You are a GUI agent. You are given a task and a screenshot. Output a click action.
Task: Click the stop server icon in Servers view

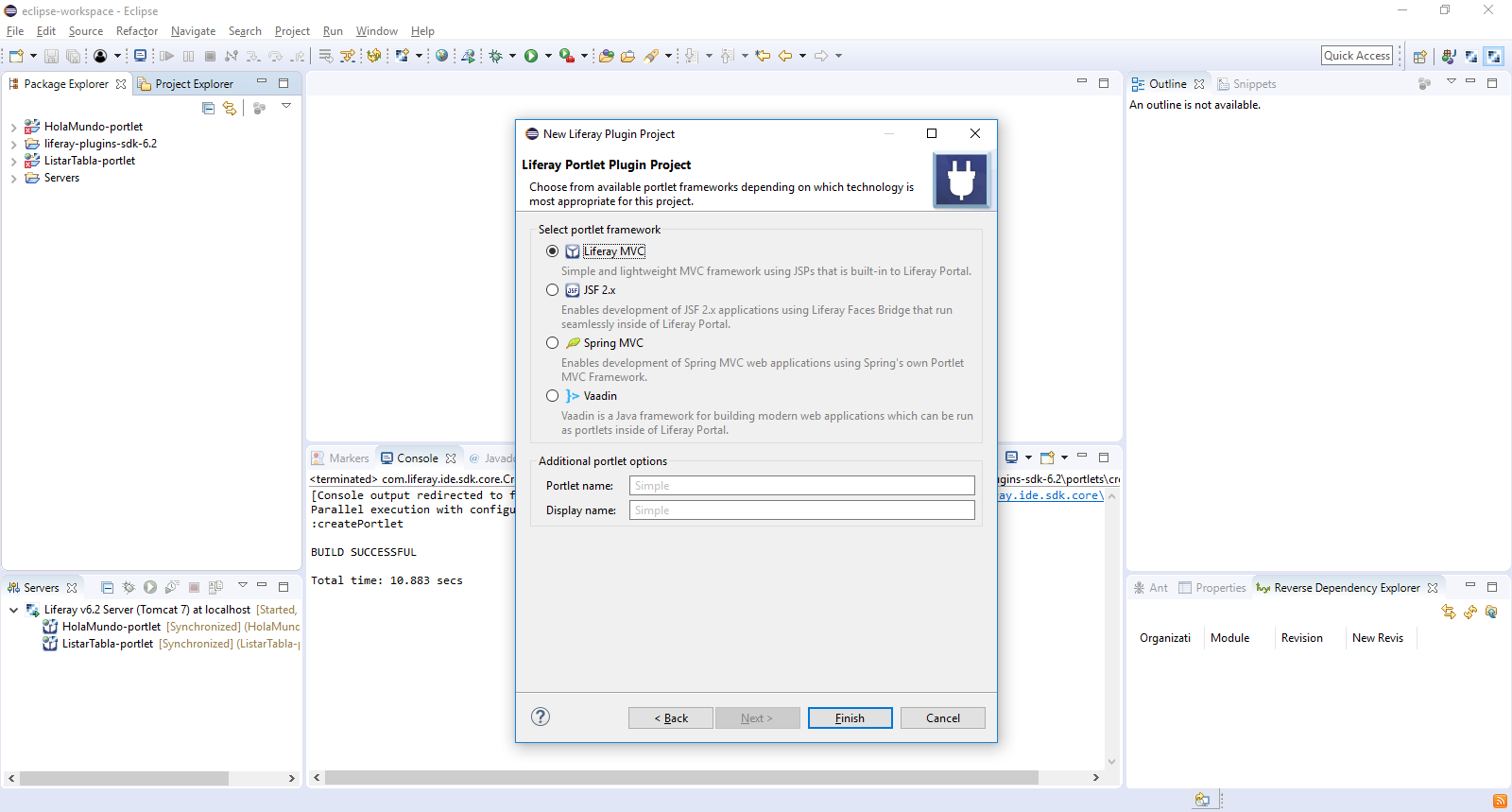[194, 587]
